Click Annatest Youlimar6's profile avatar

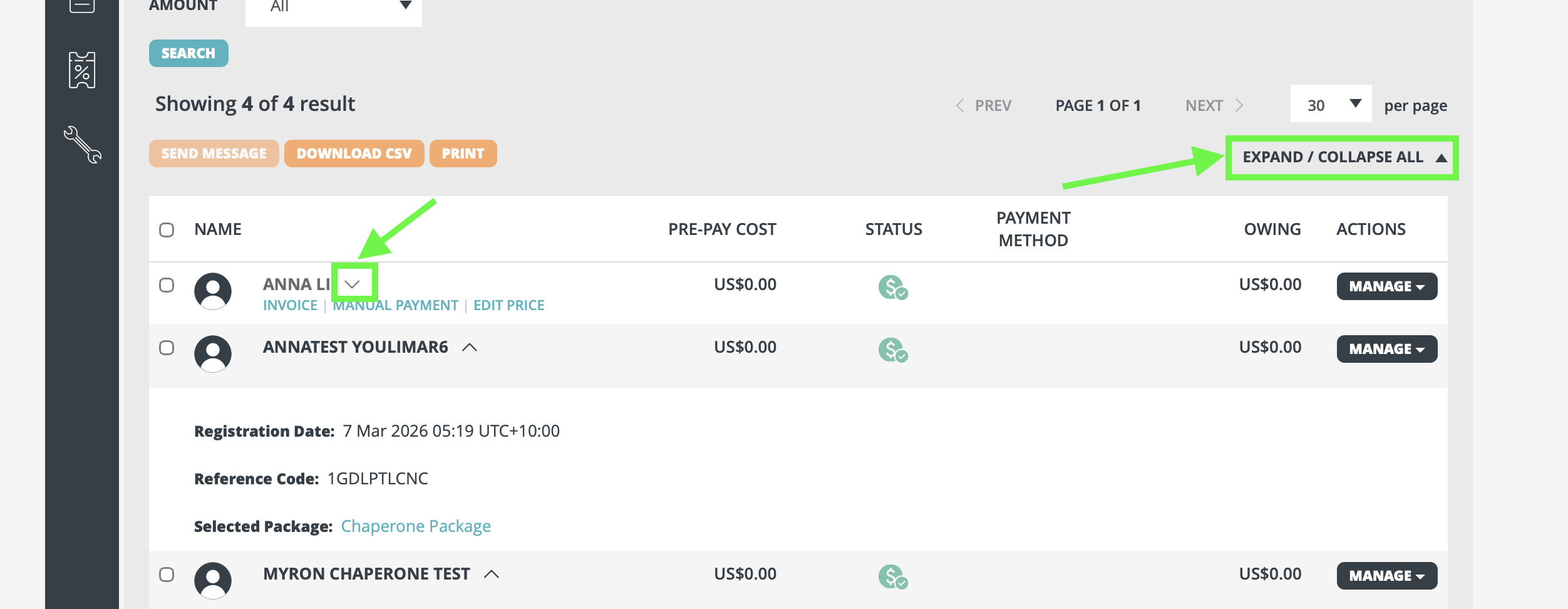(213, 354)
